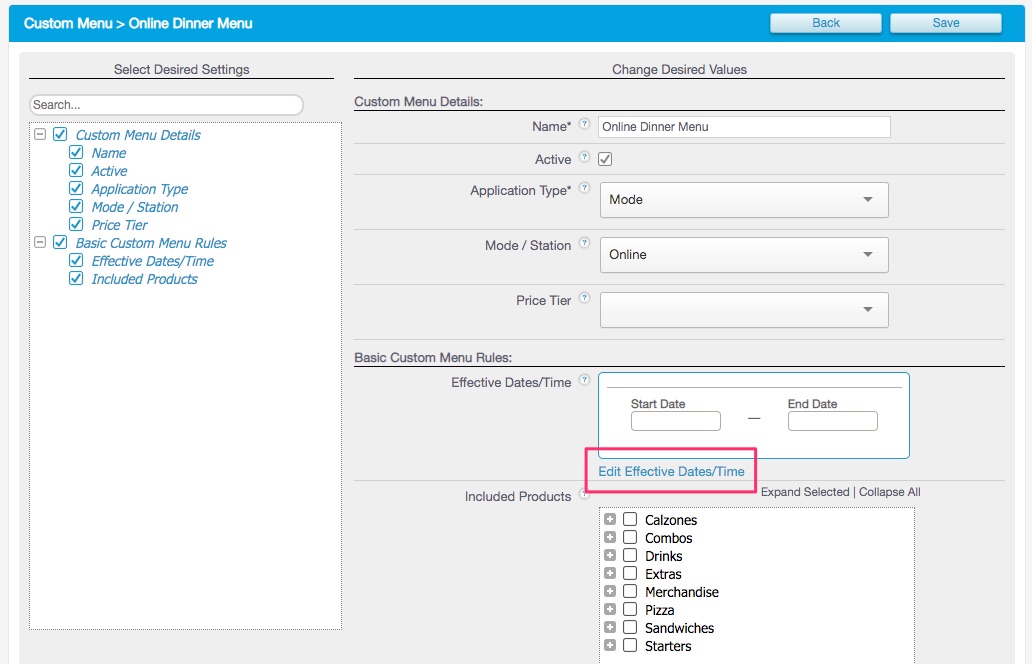This screenshot has height=664, width=1032.
Task: Check the Pizza product checkbox
Action: (630, 609)
